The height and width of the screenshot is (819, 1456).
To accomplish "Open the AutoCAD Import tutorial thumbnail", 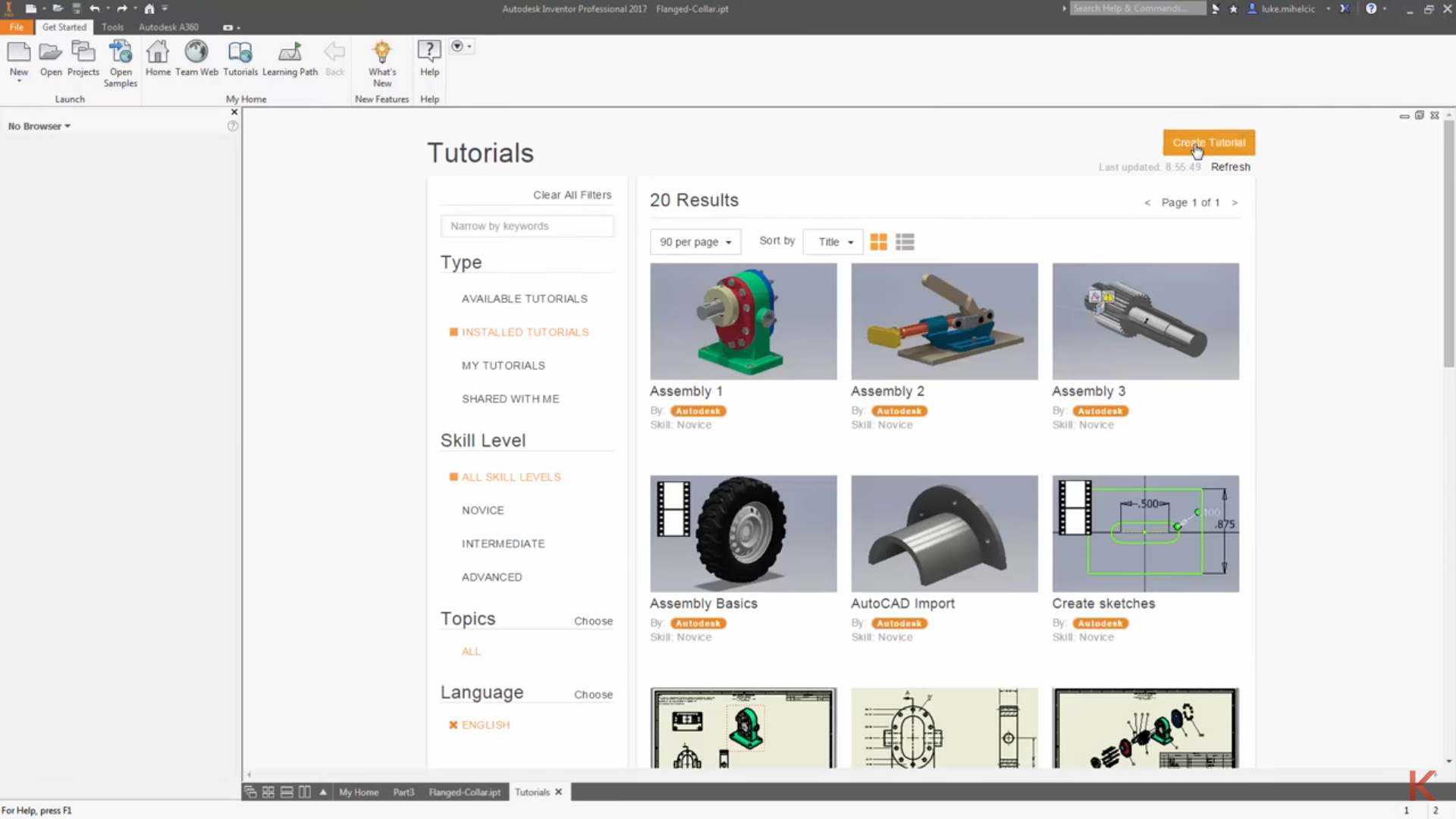I will tap(944, 534).
